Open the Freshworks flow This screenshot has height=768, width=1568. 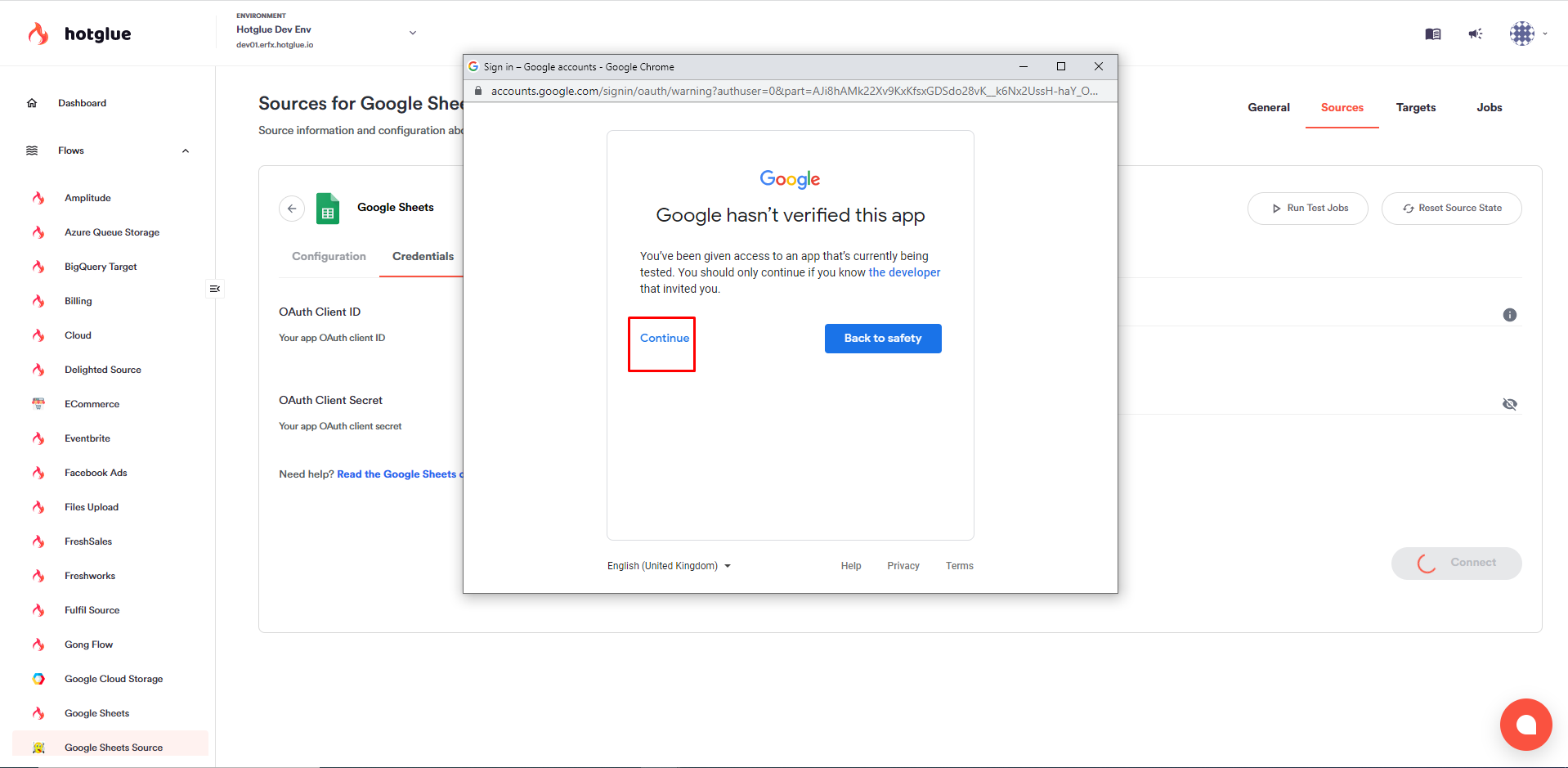tap(90, 576)
